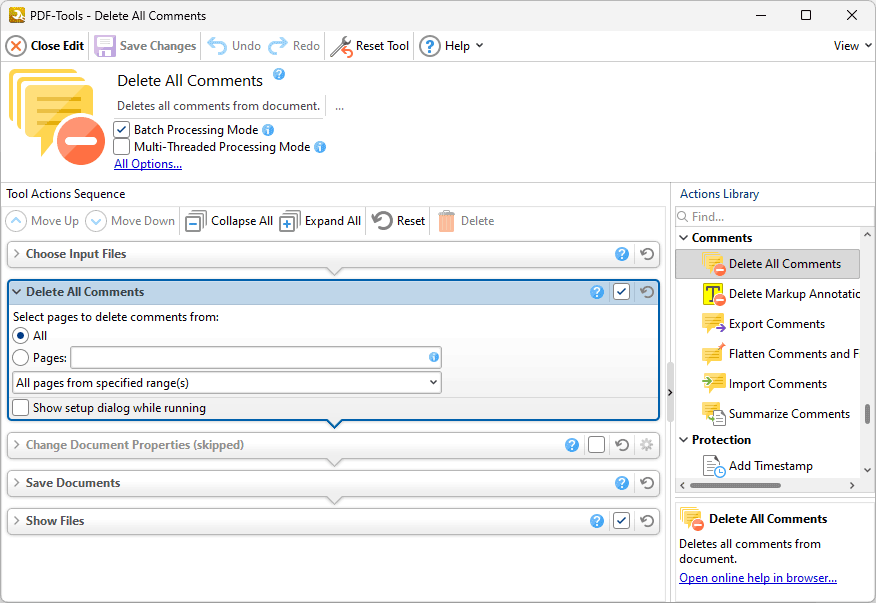Select Delete All Comments in Actions Library
876x603 pixels.
point(768,264)
